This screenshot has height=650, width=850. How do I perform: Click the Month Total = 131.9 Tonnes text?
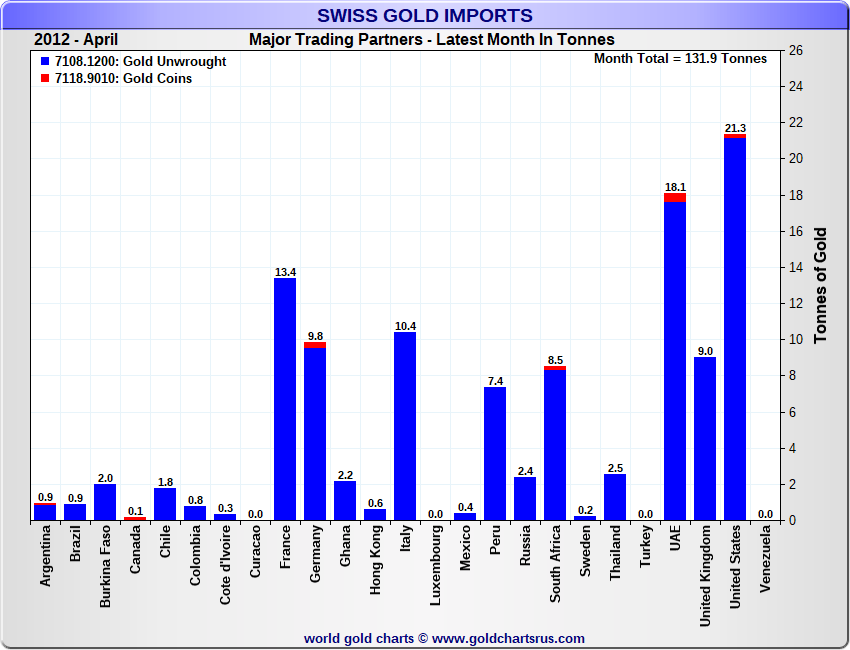[x=680, y=59]
